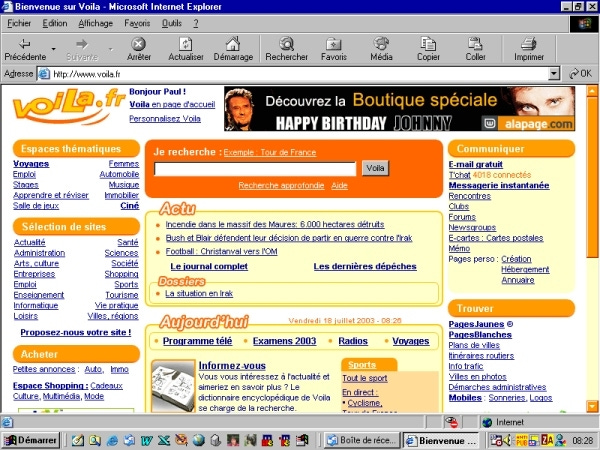Image resolution: width=600 pixels, height=450 pixels.
Task: Expand the address bar dropdown
Action: (554, 73)
